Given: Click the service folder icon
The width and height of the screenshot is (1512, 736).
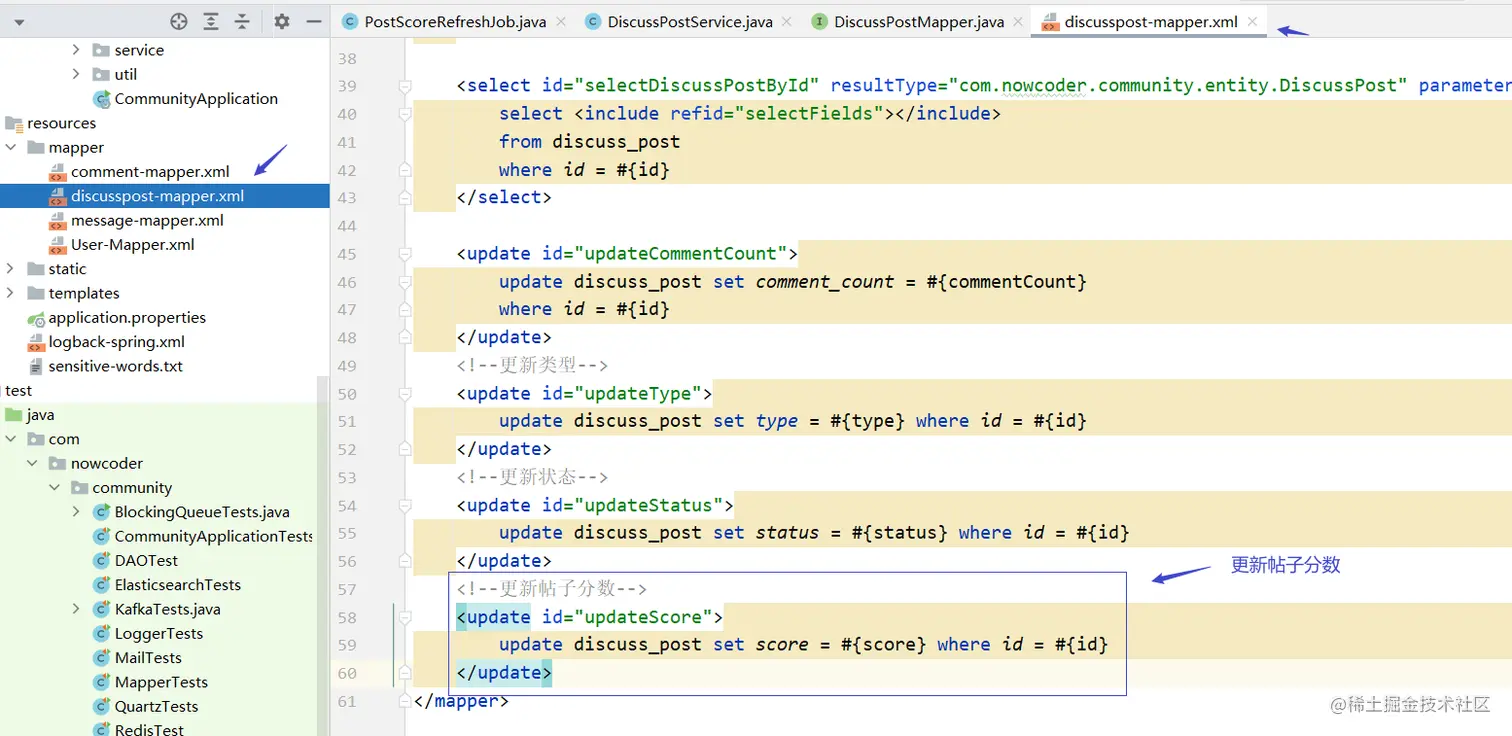Looking at the screenshot, I should click(x=101, y=50).
